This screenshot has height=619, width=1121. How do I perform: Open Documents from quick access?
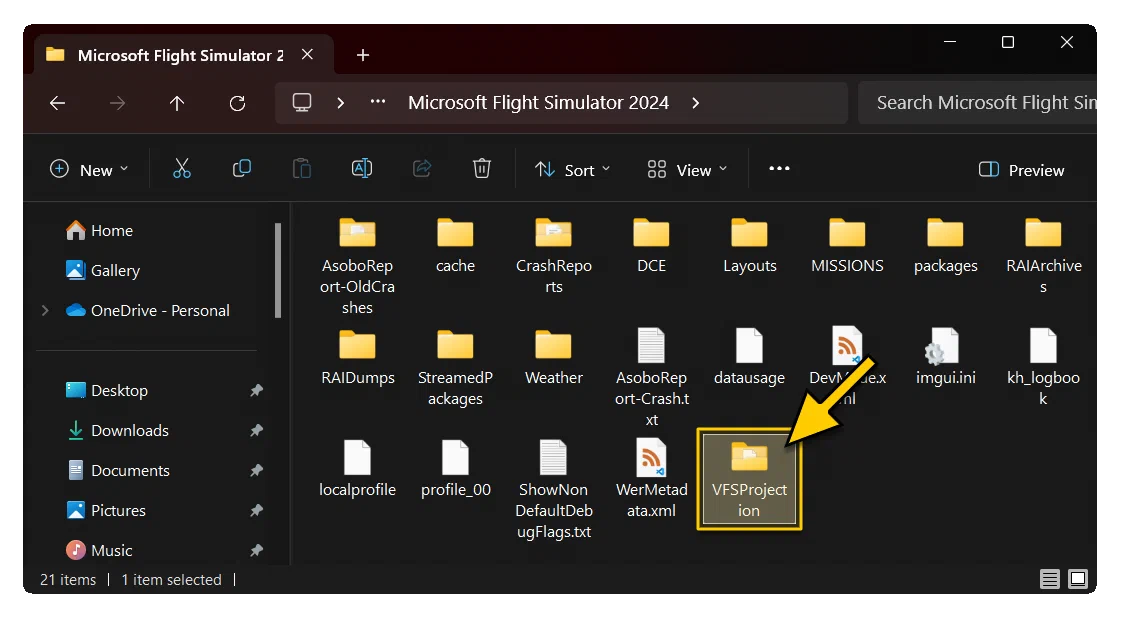pyautogui.click(x=118, y=471)
